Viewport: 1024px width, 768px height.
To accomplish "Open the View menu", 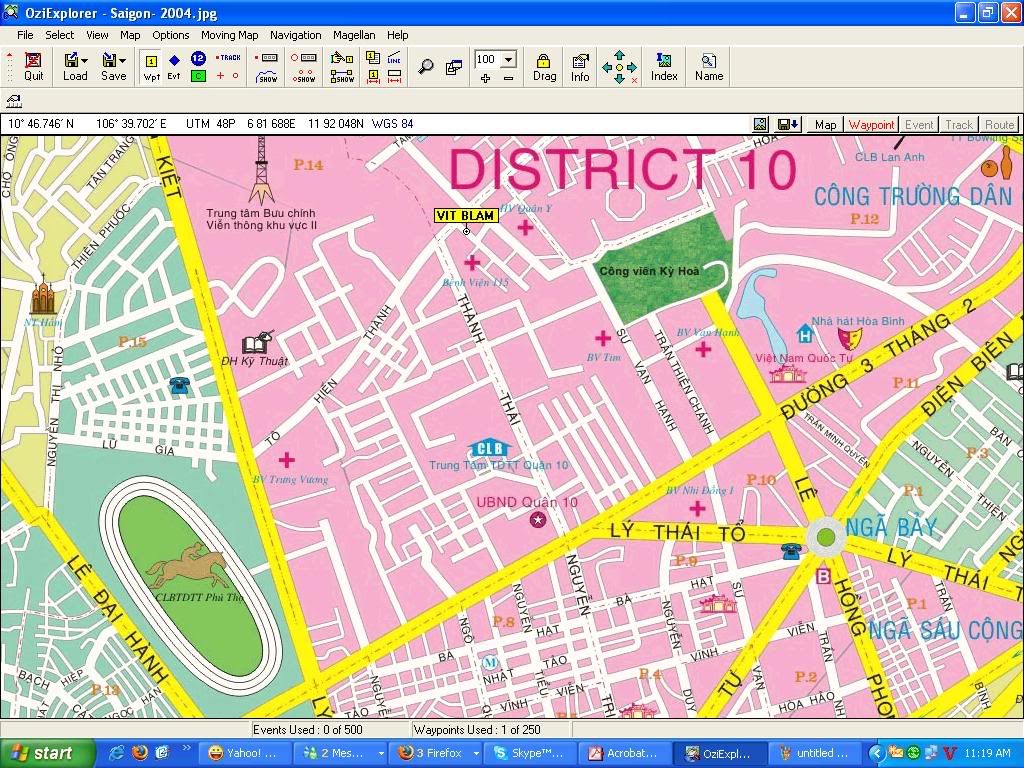I will coord(97,35).
